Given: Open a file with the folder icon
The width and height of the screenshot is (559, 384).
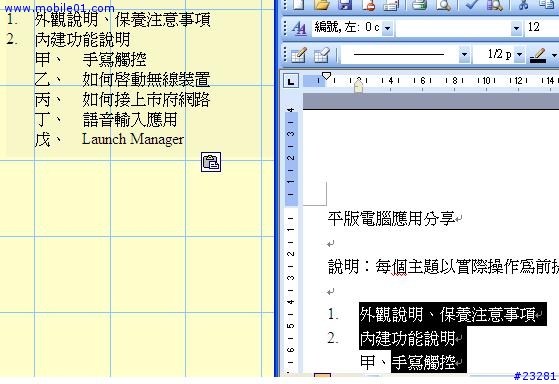Looking at the screenshot, I should pos(322,4).
